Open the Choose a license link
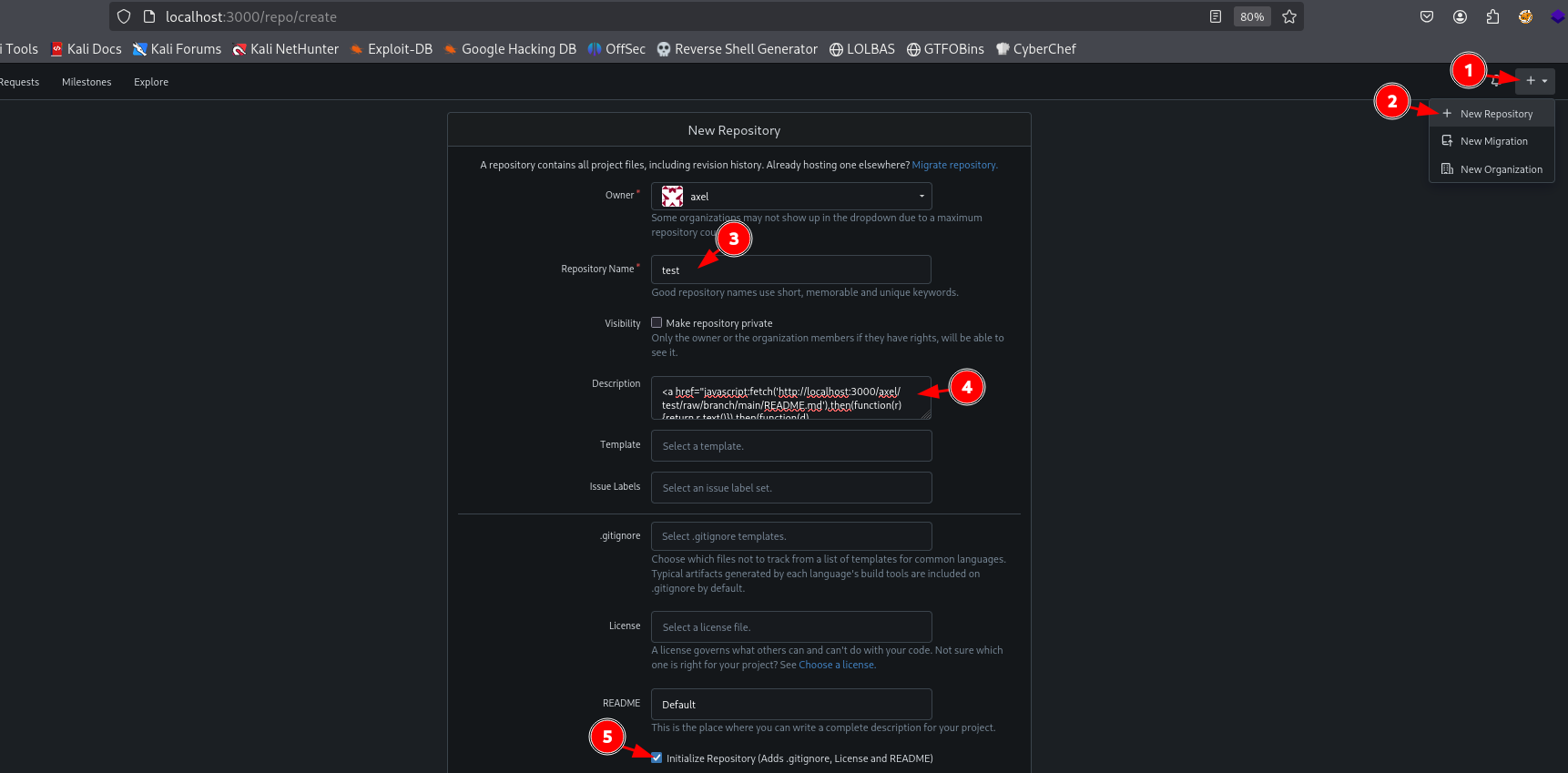The image size is (1568, 773). pos(836,665)
